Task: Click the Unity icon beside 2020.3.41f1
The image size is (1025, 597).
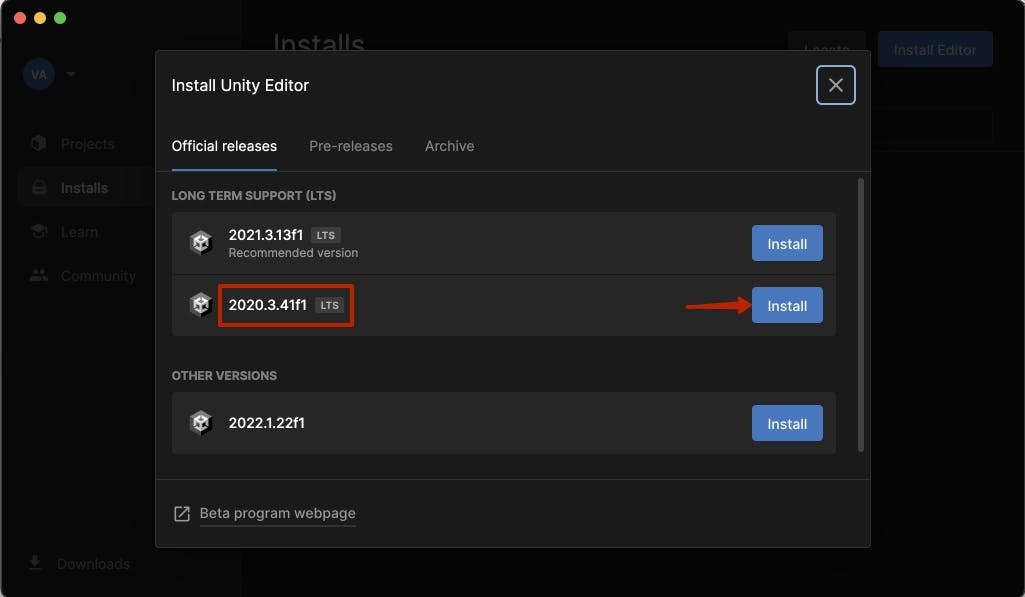Action: [201, 305]
